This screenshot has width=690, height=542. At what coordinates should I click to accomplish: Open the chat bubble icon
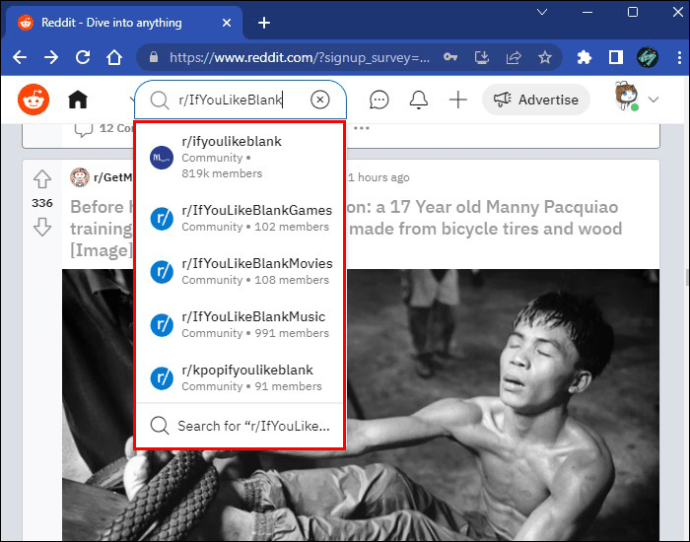click(379, 99)
